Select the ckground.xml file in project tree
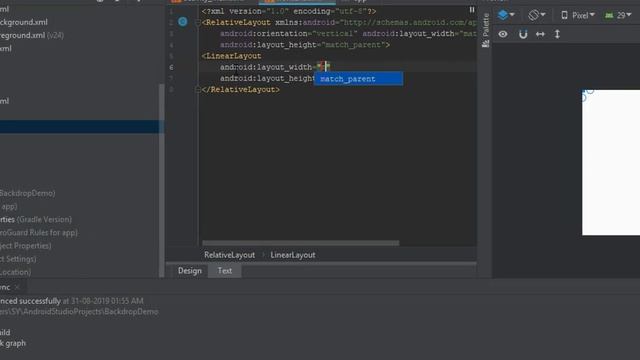Image resolution: width=640 pixels, height=360 pixels. [24, 22]
